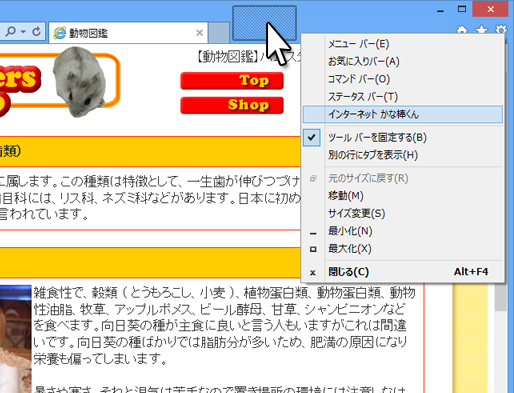Open Favorites star icon
This screenshot has width=514, height=393.
[481, 30]
